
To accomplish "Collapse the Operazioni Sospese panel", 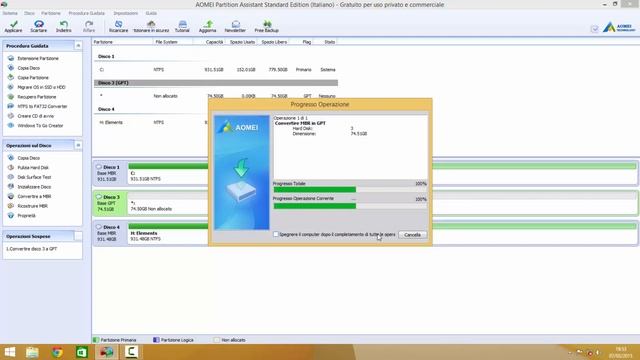I will click(x=78, y=236).
